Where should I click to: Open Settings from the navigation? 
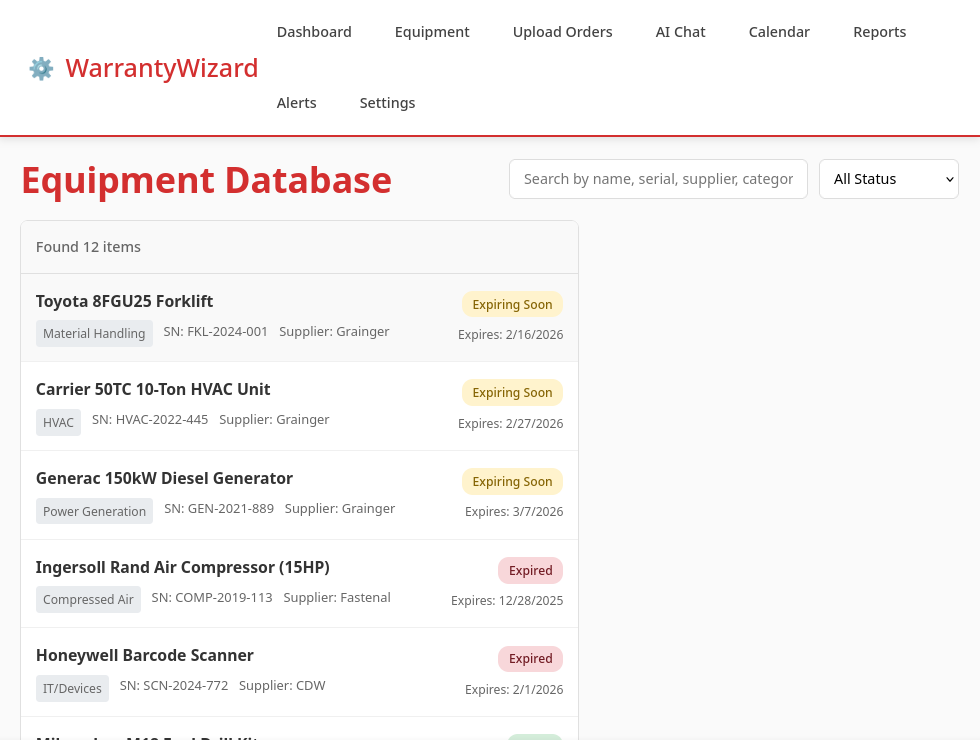coord(387,102)
